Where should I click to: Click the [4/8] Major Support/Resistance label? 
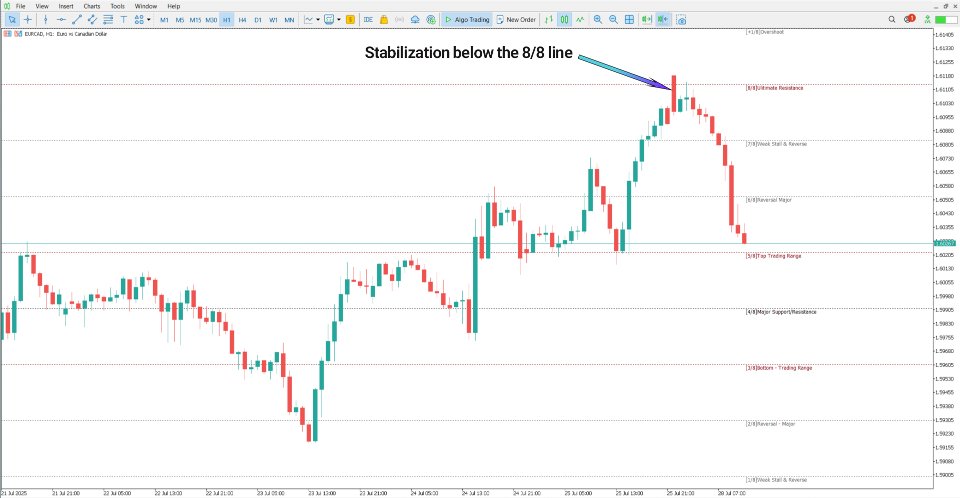[x=781, y=312]
